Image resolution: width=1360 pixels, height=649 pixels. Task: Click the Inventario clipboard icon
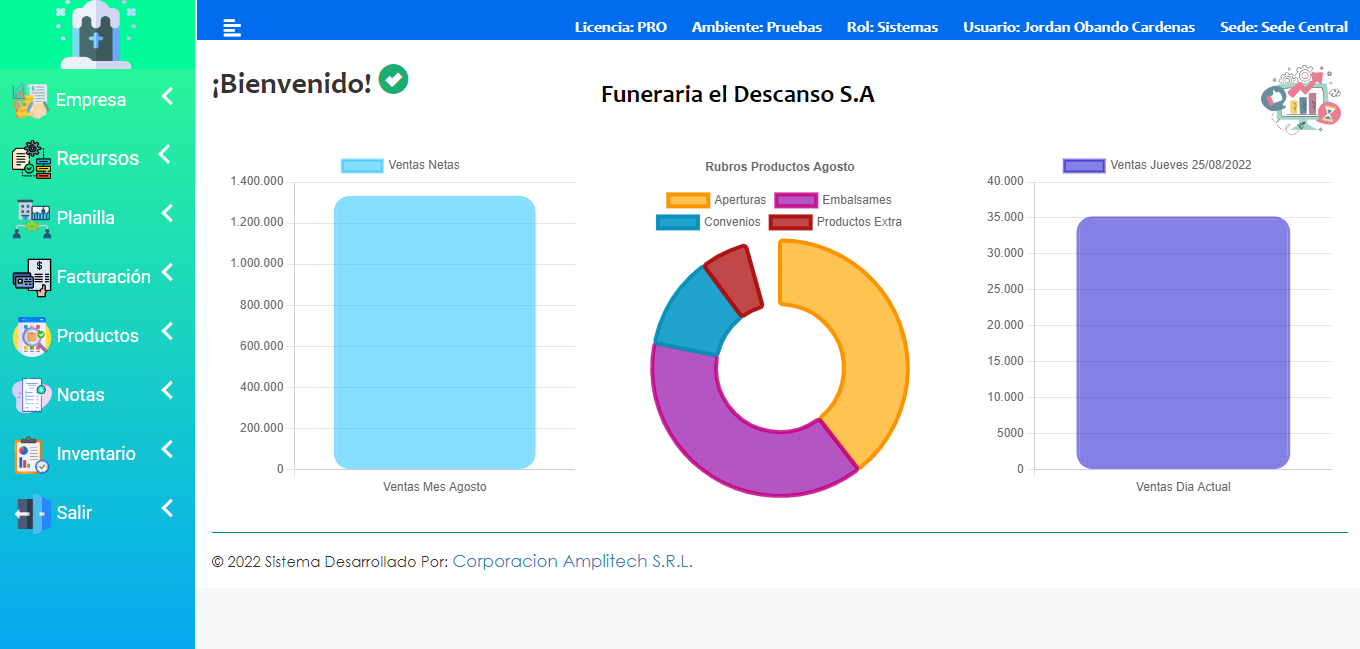click(x=31, y=454)
